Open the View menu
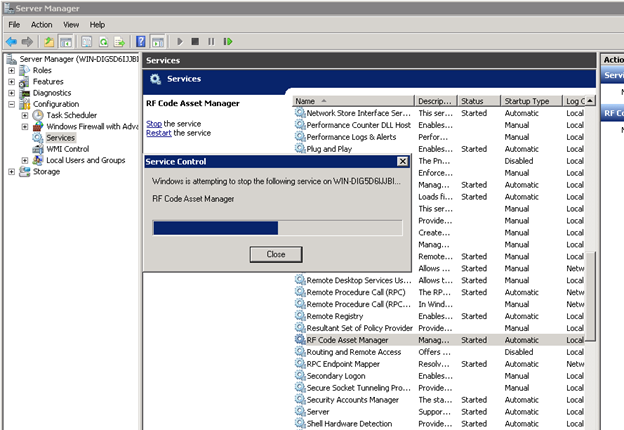Viewport: 624px width, 430px height. point(71,25)
